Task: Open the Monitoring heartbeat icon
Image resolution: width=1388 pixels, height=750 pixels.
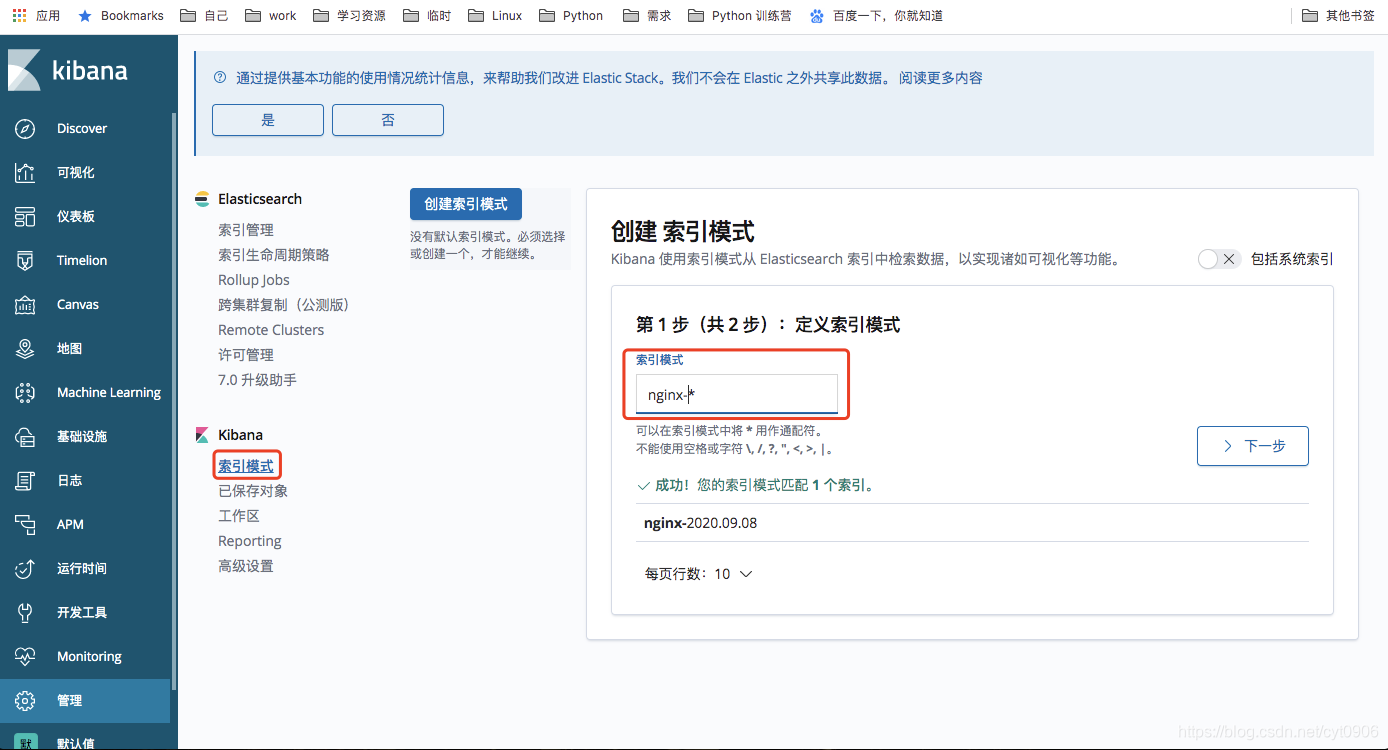Action: pos(26,656)
